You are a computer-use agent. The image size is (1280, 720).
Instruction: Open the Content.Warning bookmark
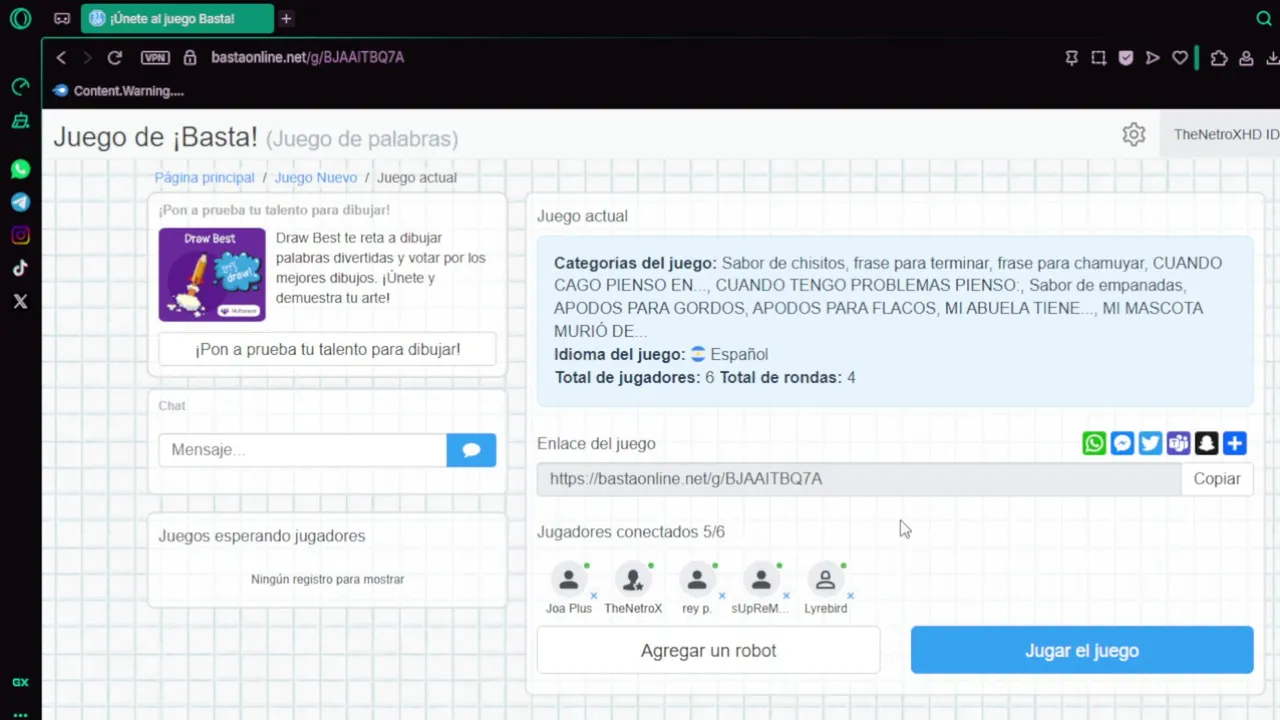coord(118,91)
